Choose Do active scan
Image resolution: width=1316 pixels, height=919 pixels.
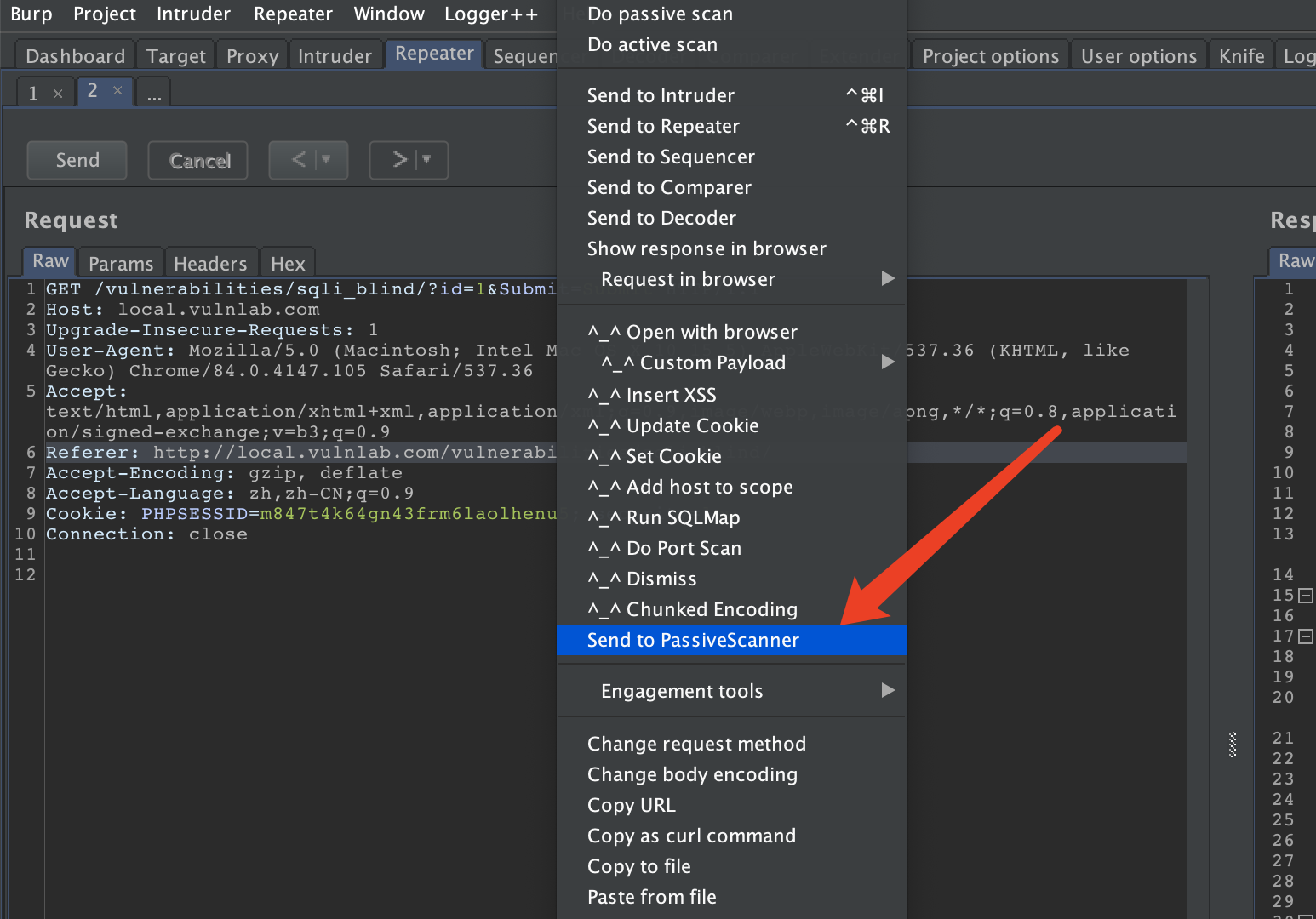pyautogui.click(x=732, y=44)
